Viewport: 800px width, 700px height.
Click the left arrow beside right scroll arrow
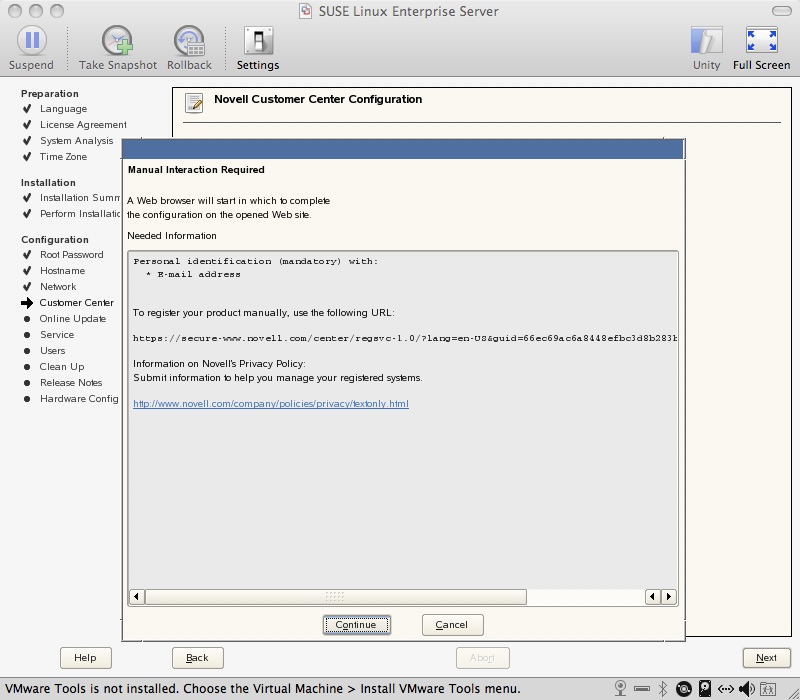[653, 596]
